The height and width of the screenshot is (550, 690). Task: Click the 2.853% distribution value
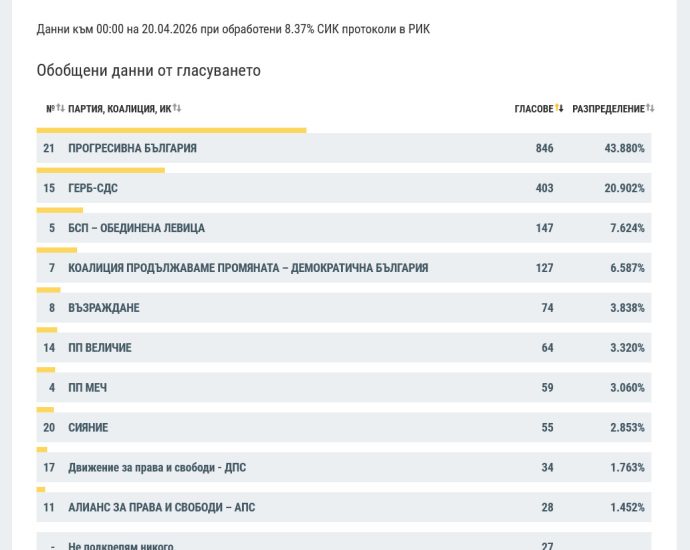pos(627,428)
